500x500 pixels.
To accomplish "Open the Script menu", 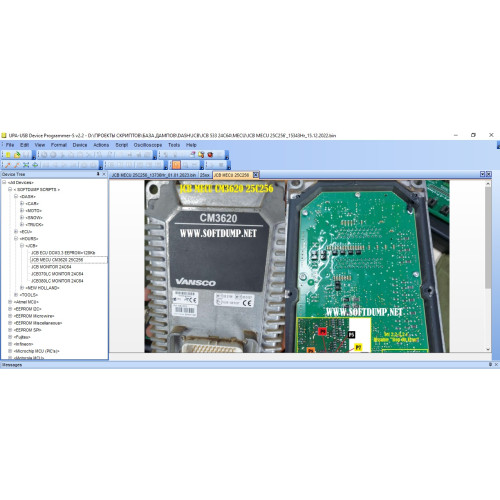I will coord(122,145).
